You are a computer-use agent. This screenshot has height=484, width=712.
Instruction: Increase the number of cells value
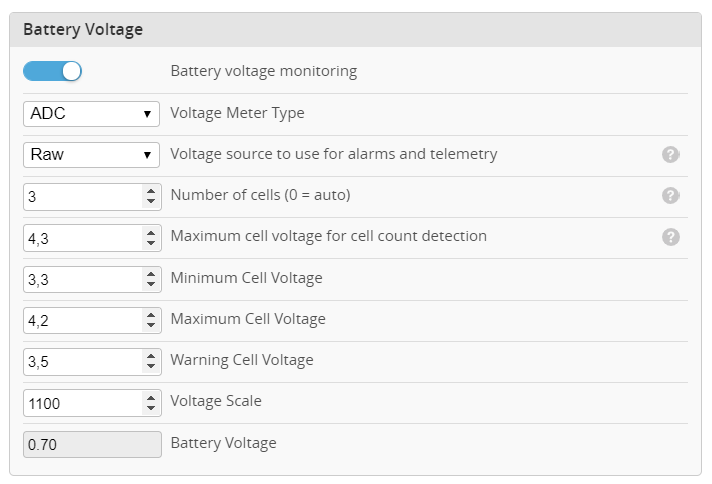click(151, 191)
